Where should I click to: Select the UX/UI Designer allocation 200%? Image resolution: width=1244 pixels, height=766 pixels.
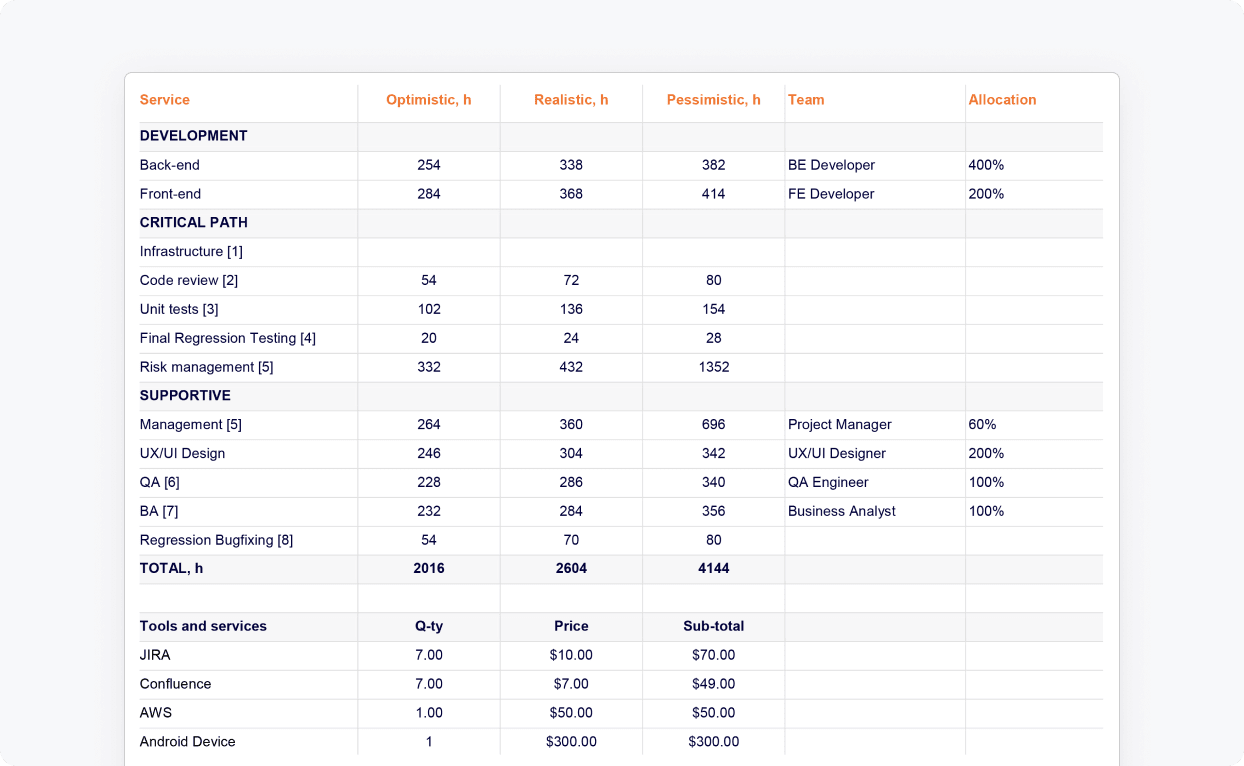(x=986, y=454)
